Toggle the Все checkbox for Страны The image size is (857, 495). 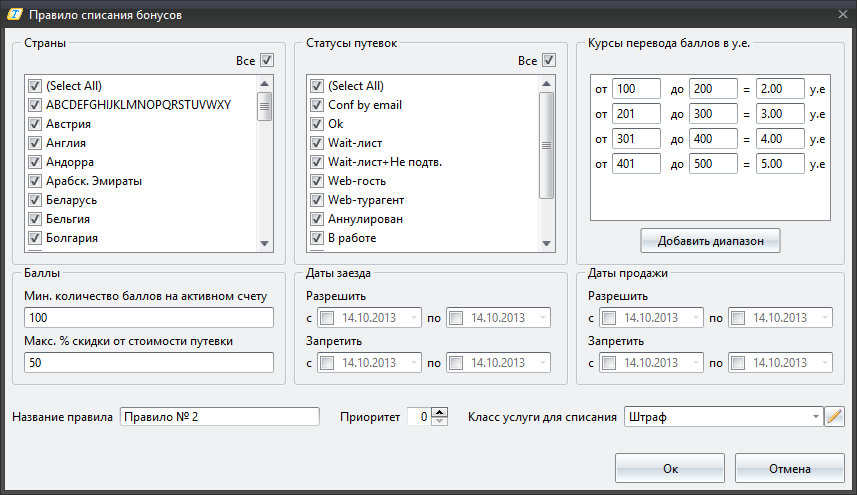click(266, 61)
